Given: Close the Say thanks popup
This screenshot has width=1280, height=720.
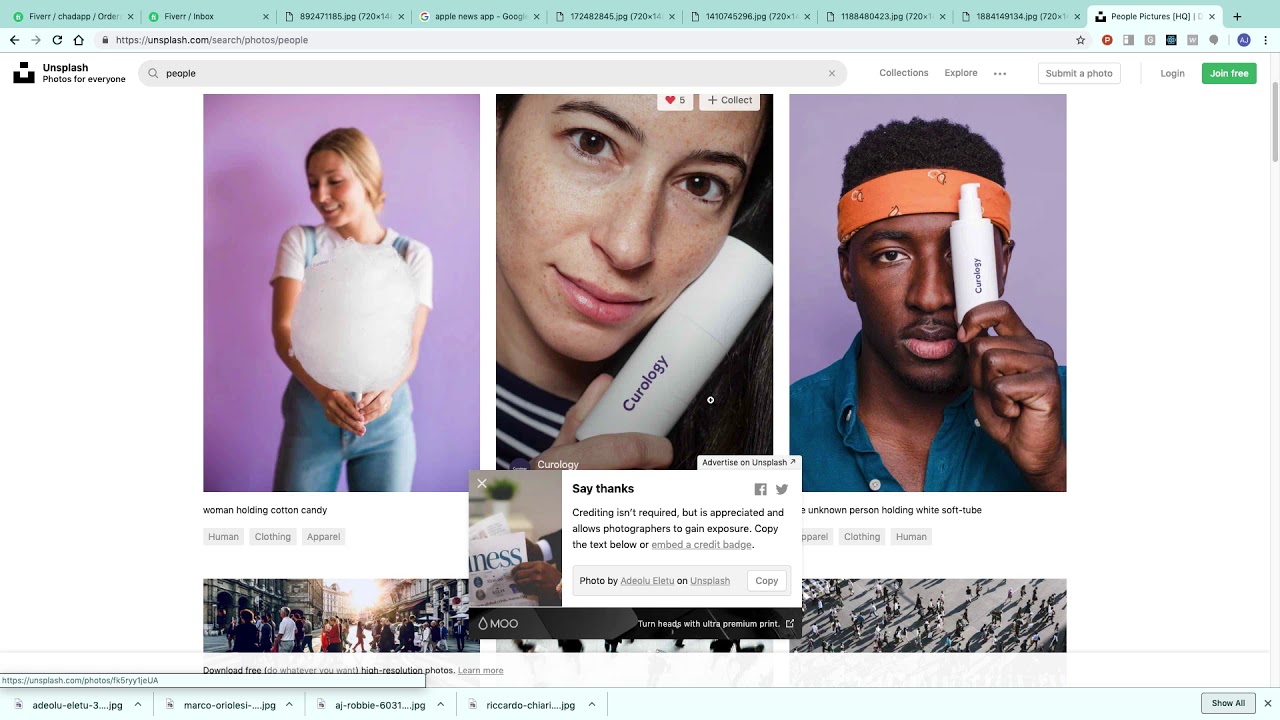Looking at the screenshot, I should 481,483.
